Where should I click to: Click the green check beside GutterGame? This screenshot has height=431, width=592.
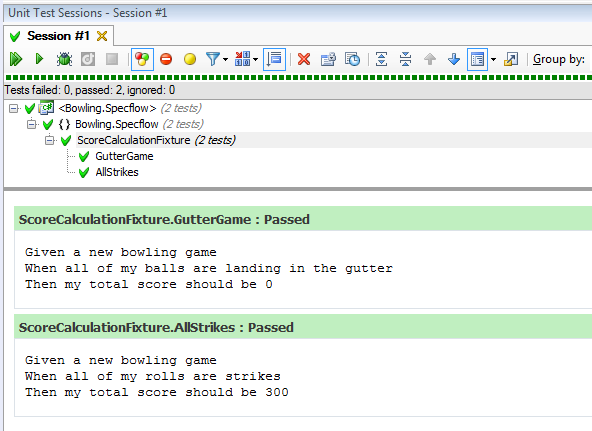point(84,156)
